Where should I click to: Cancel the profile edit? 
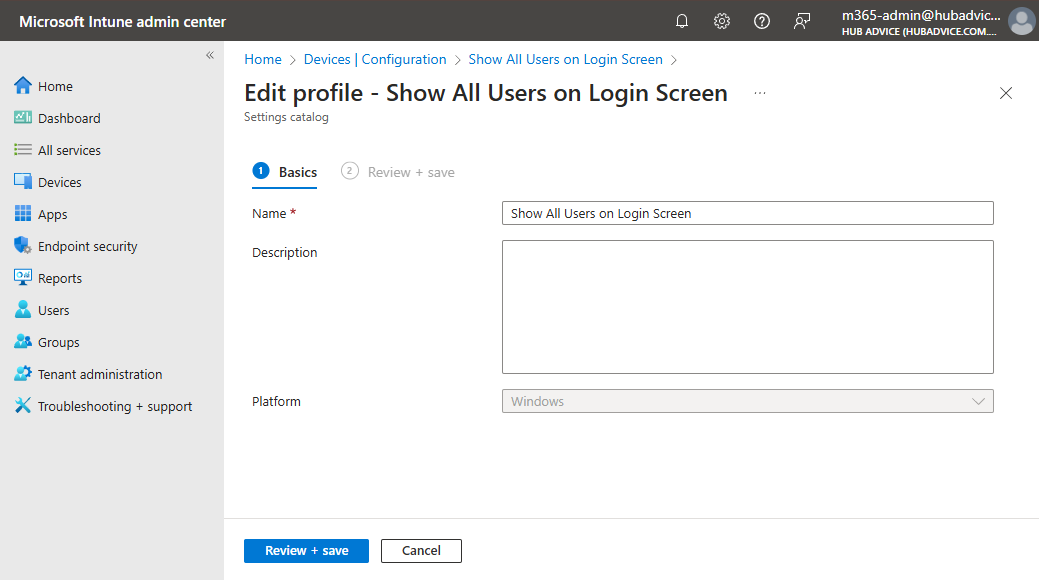(421, 551)
